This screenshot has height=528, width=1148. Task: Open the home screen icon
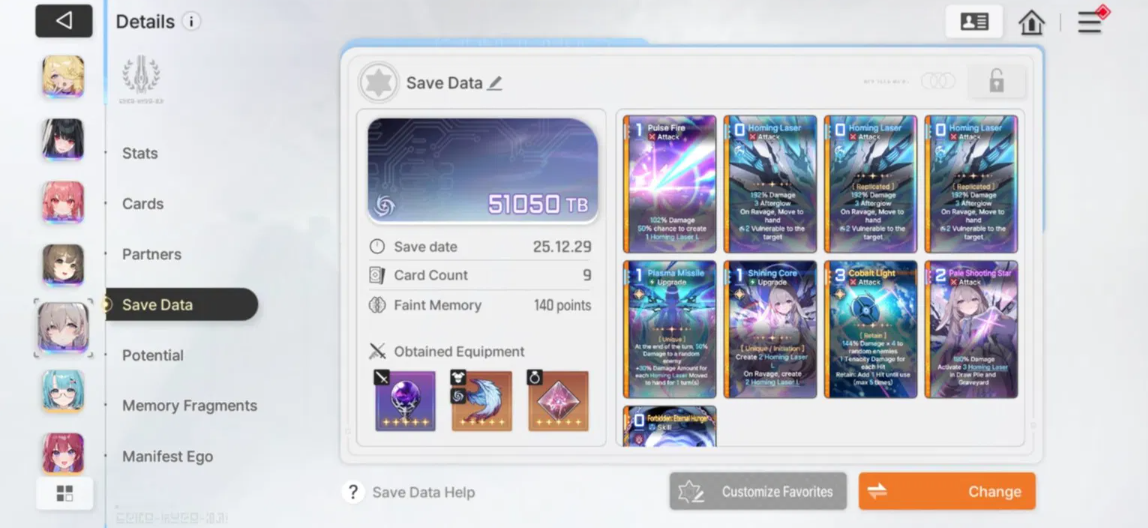[x=1031, y=22]
